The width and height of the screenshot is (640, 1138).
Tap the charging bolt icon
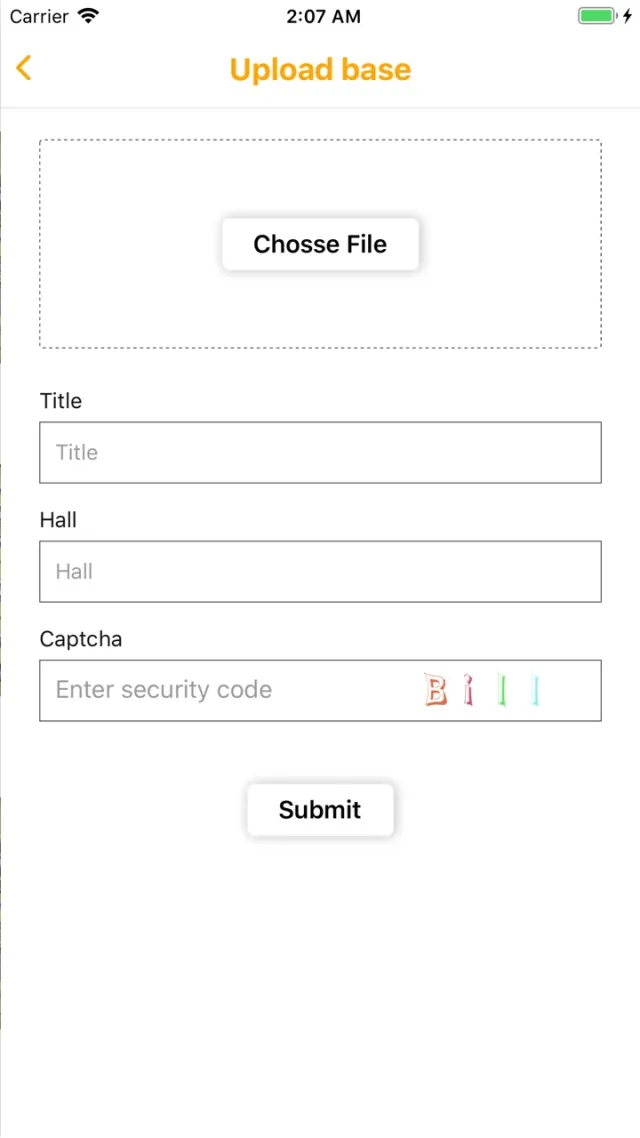[x=628, y=16]
